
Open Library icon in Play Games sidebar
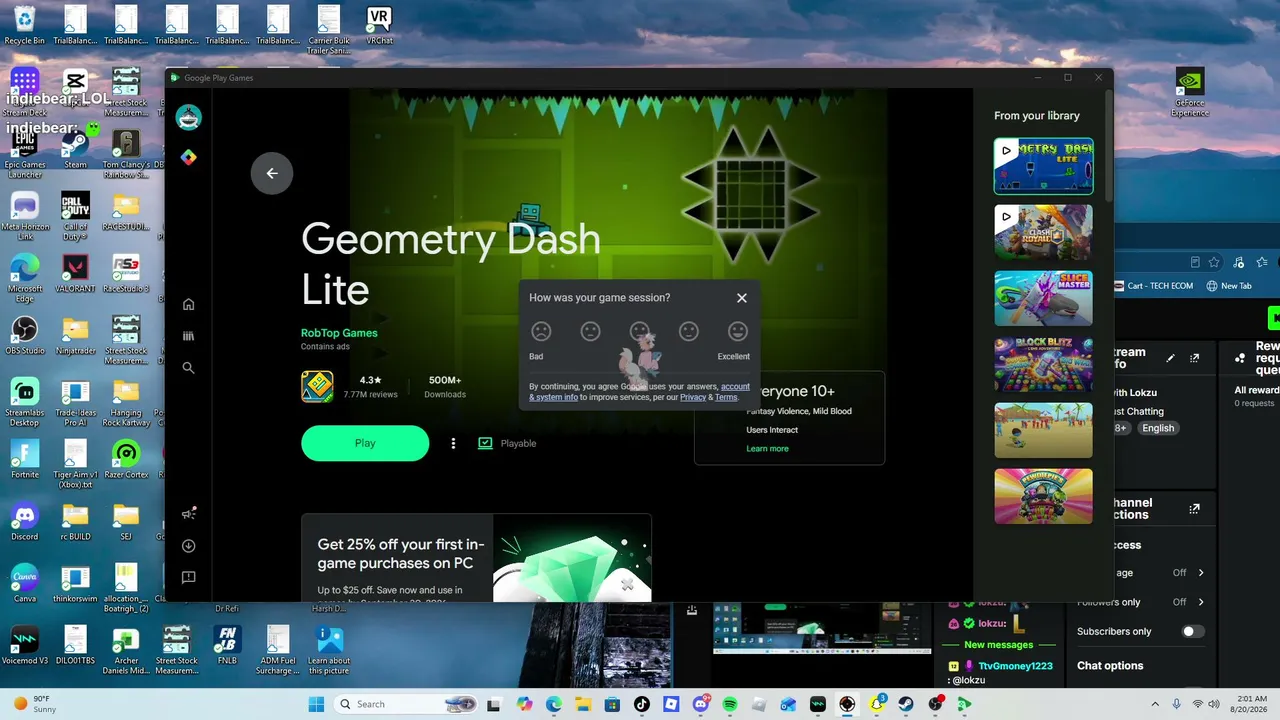tap(188, 336)
